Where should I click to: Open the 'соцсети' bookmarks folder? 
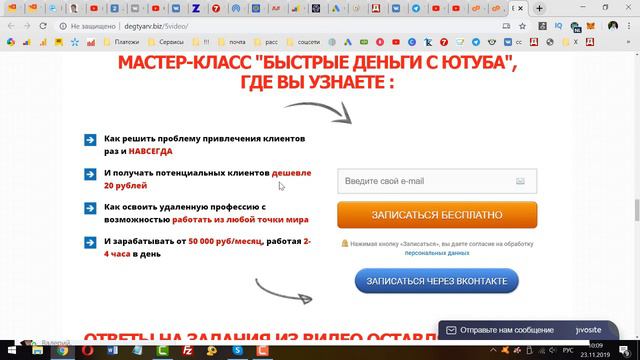[x=303, y=42]
